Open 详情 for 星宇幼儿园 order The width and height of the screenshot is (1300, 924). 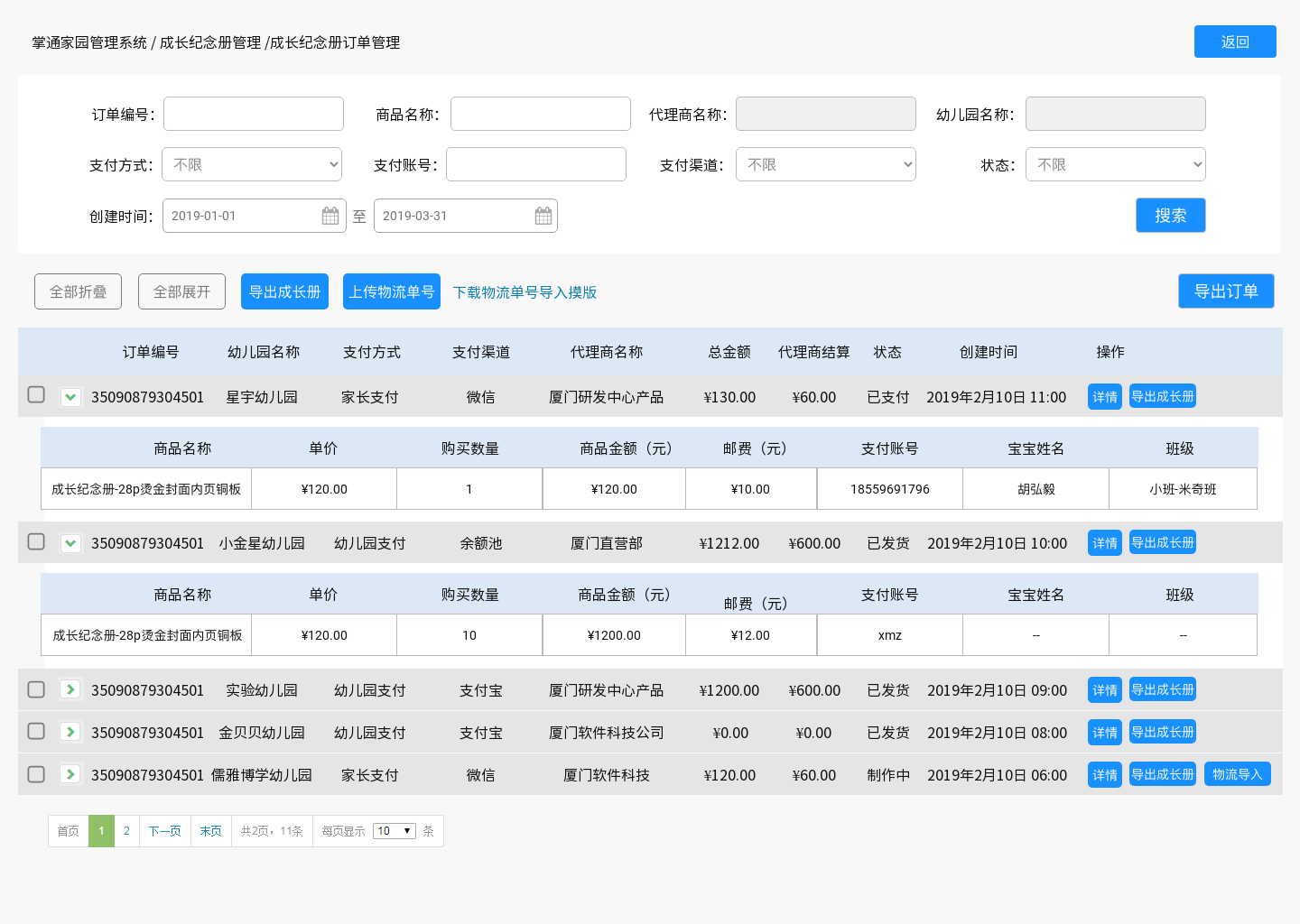tap(1105, 397)
